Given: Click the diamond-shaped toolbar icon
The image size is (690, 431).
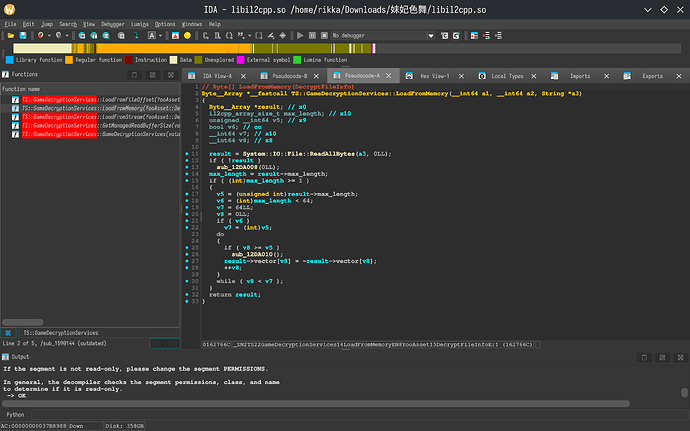Looking at the screenshot, I should (x=283, y=36).
